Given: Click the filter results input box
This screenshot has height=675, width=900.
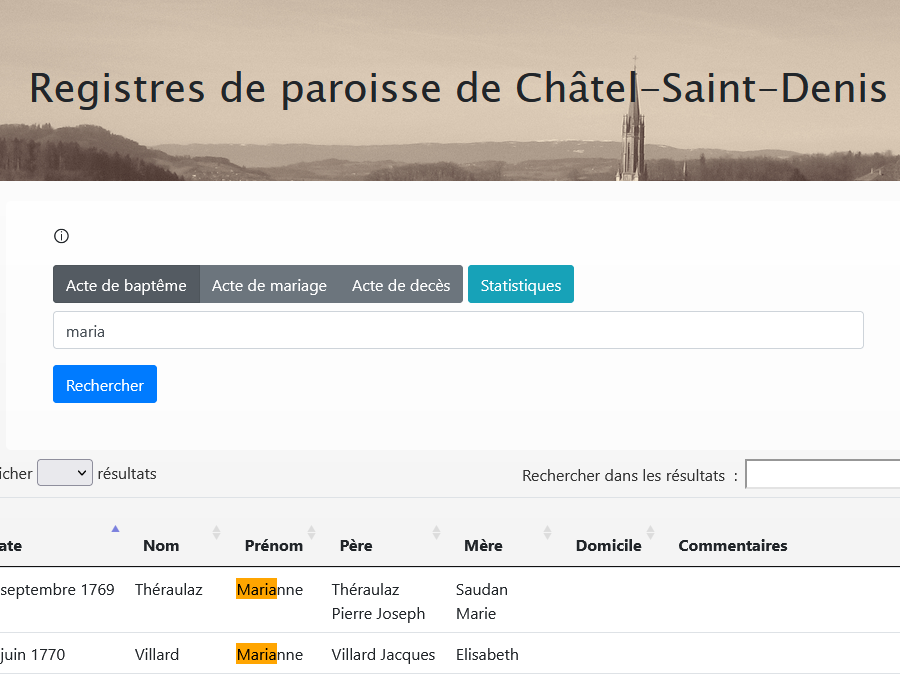Looking at the screenshot, I should pyautogui.click(x=822, y=475).
